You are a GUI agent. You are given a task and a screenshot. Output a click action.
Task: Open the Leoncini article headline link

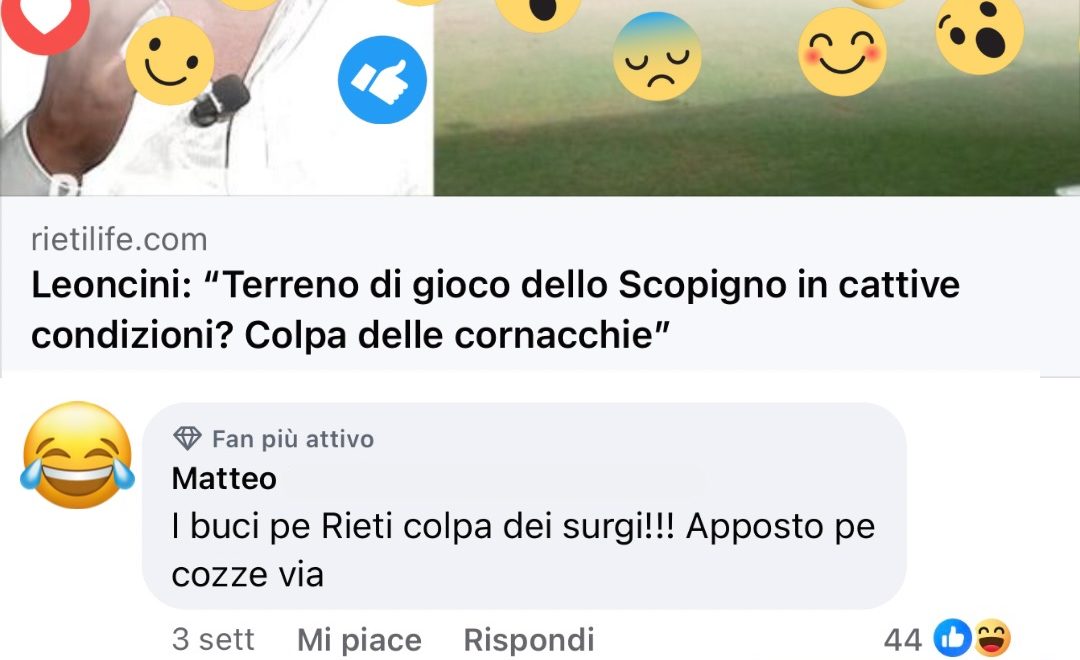coord(495,310)
